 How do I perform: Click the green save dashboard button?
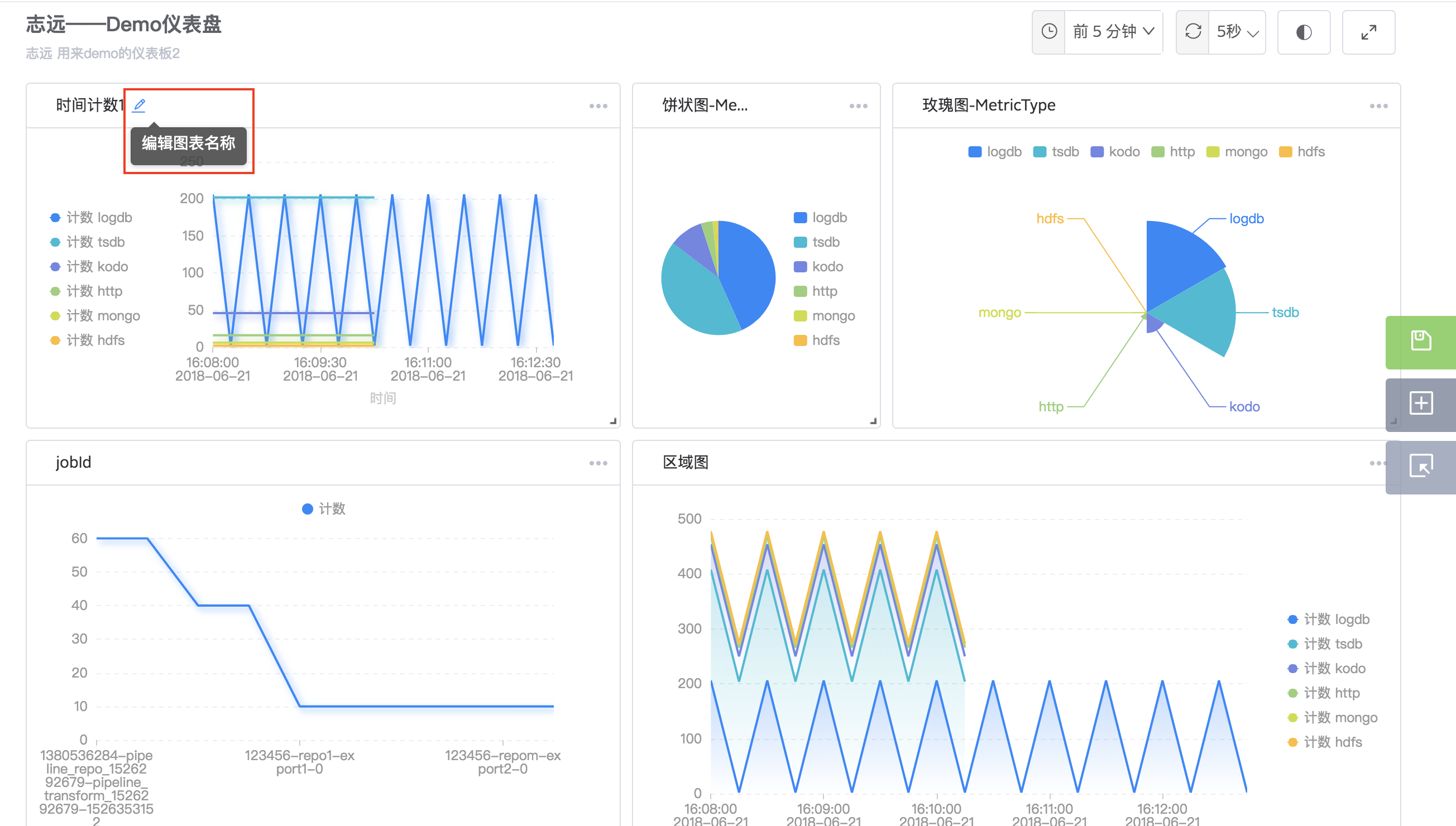click(1421, 342)
